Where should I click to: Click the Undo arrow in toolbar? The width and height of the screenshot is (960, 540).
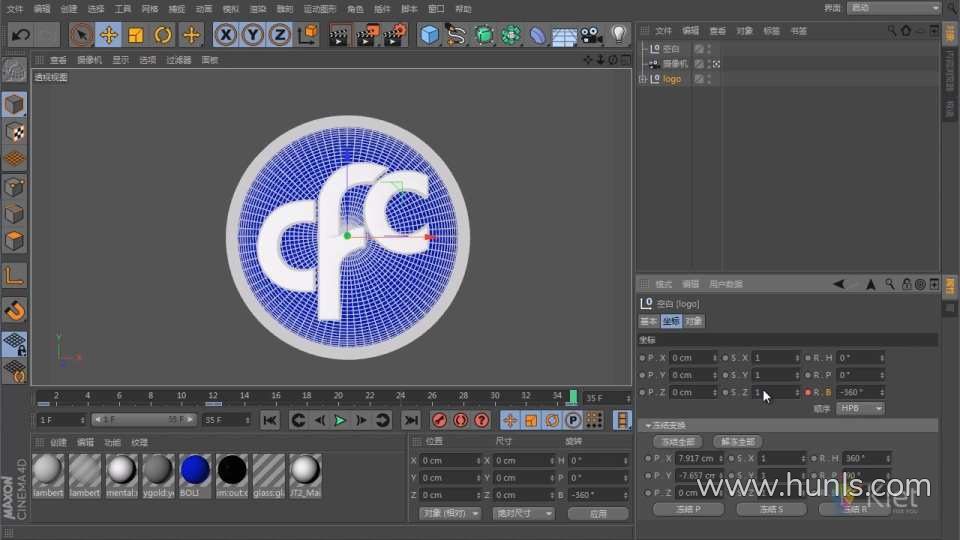pyautogui.click(x=20, y=35)
